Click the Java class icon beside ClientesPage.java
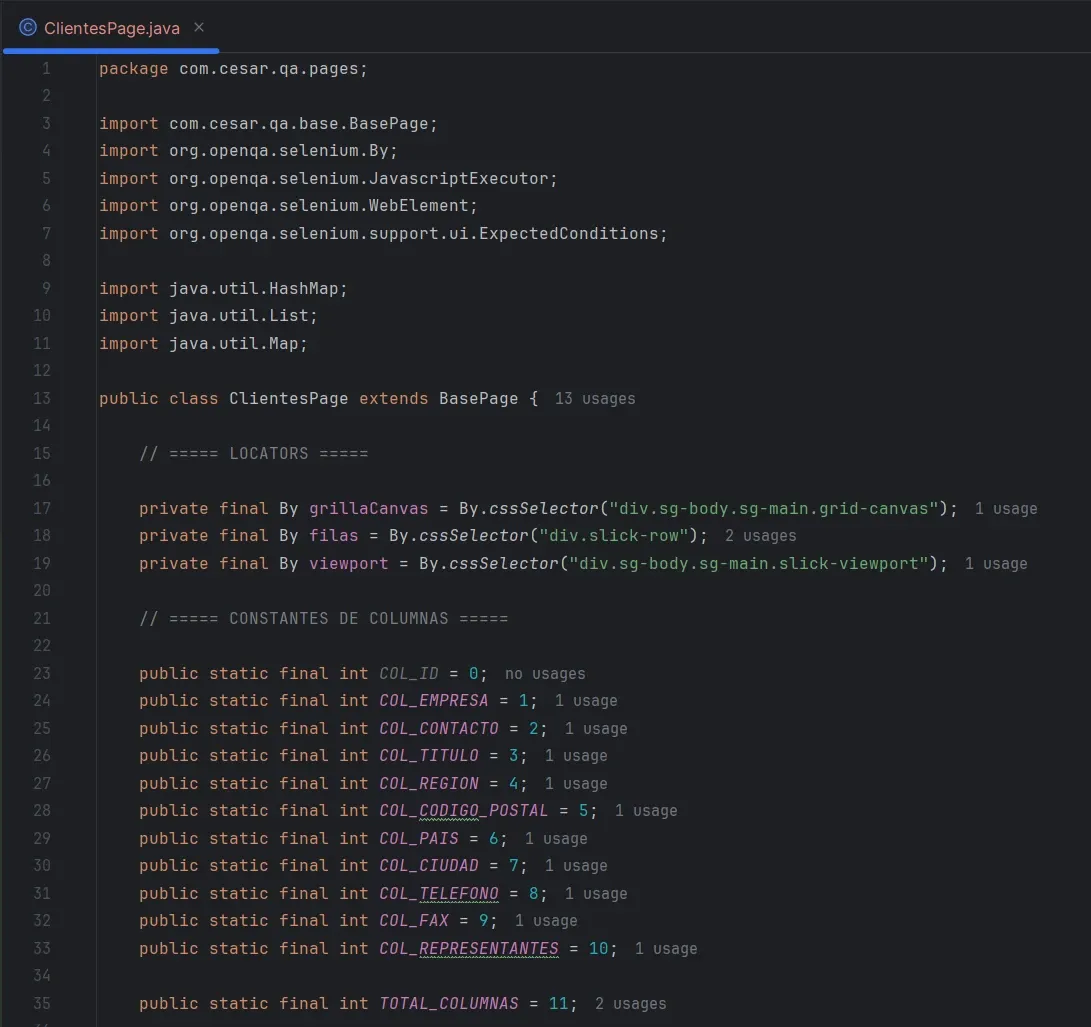Image resolution: width=1091 pixels, height=1027 pixels. coord(25,28)
